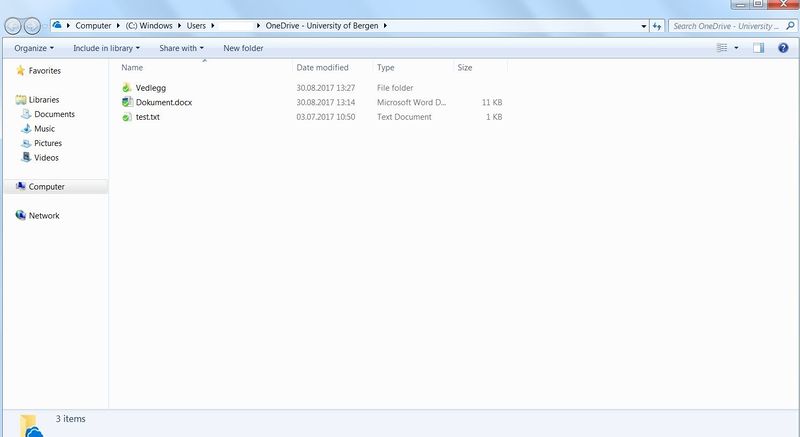Go to Computer in the breadcrumb path
Image resolution: width=800 pixels, height=437 pixels.
(93, 25)
